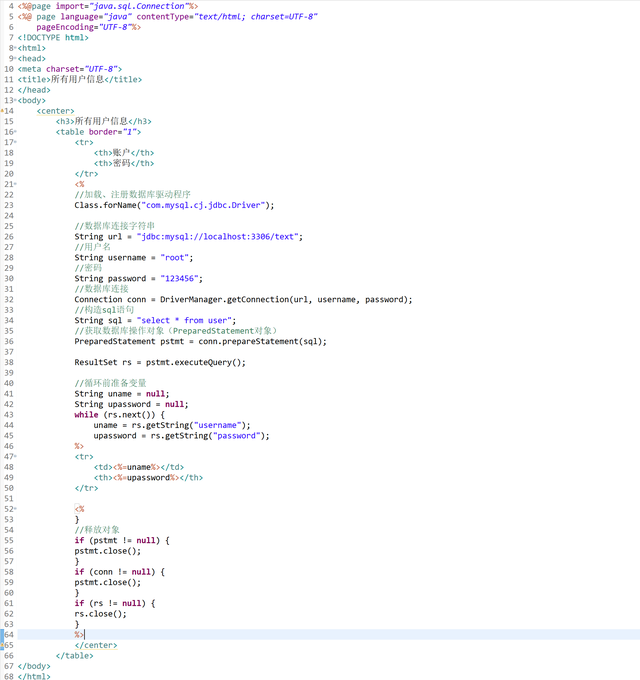The image size is (640, 680).
Task: Click the <!DOCTYPE html> declaration
Action: (x=53, y=38)
